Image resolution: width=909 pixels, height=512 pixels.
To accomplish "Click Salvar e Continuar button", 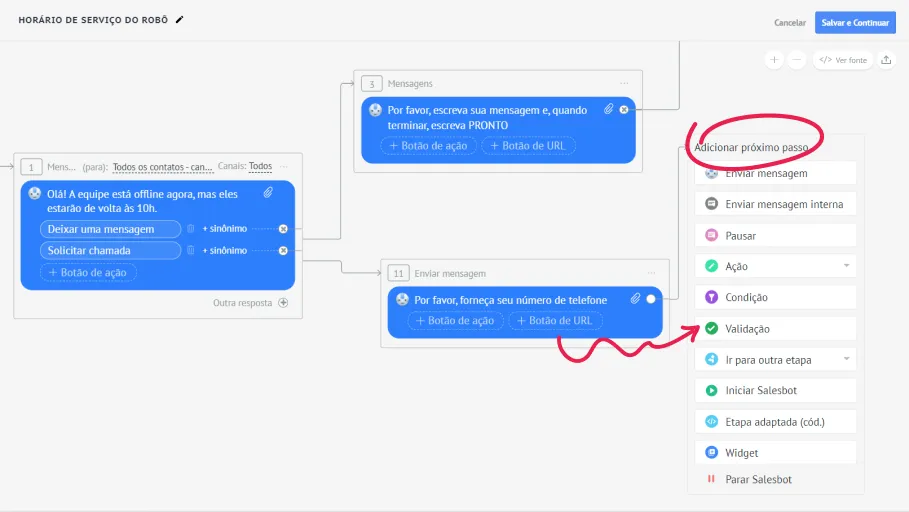I will [x=855, y=23].
